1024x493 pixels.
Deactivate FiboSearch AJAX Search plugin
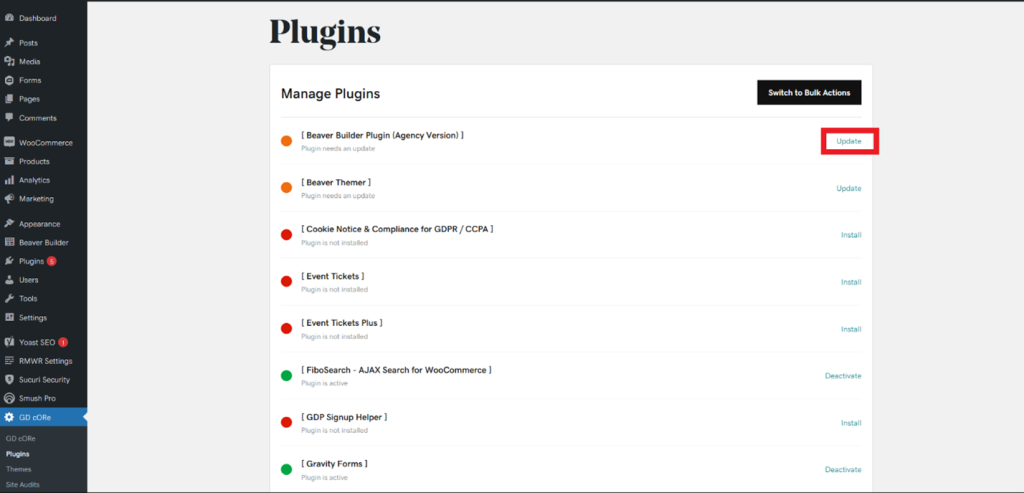843,376
